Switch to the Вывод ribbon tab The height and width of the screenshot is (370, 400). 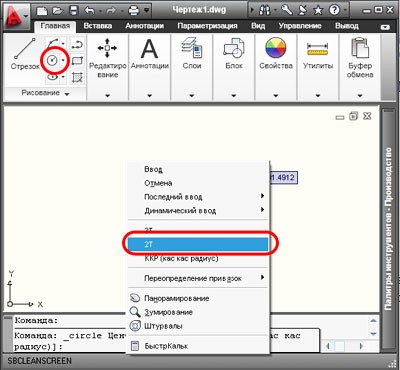tap(347, 26)
